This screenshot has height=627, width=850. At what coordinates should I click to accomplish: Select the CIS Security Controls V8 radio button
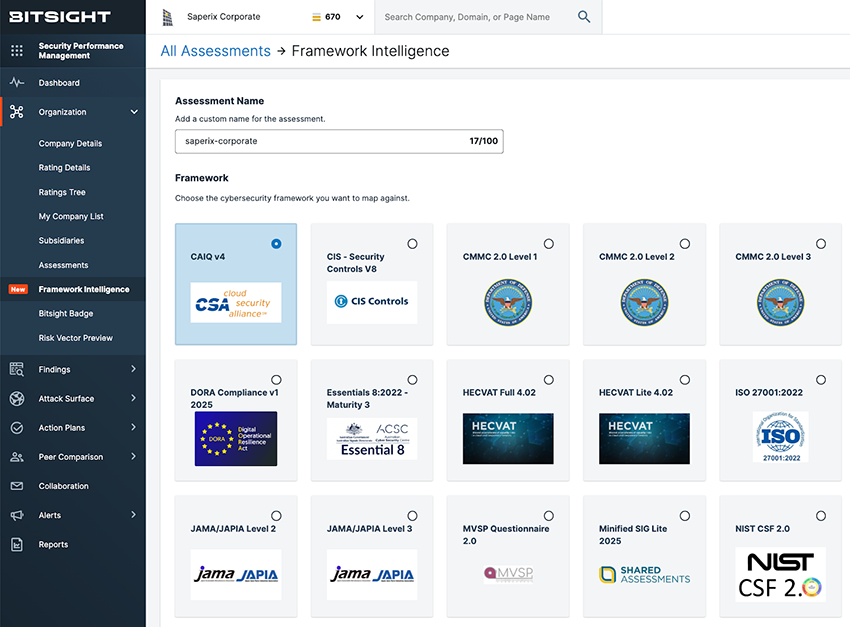click(x=412, y=243)
